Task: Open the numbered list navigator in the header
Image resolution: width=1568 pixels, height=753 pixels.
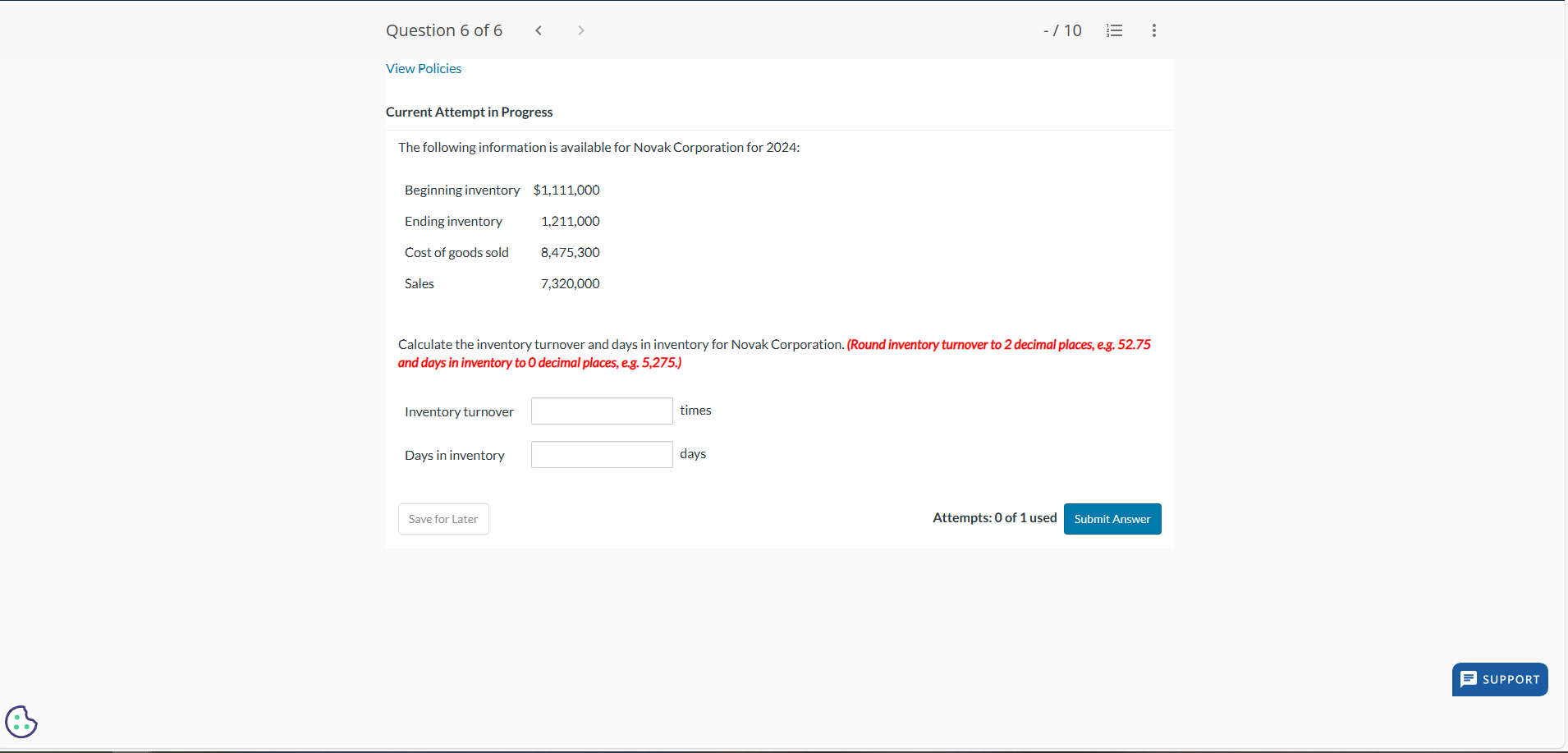Action: point(1114,30)
